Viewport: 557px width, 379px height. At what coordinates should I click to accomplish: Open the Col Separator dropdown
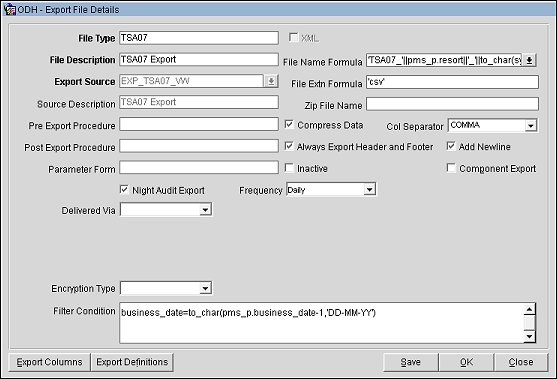[x=530, y=126]
